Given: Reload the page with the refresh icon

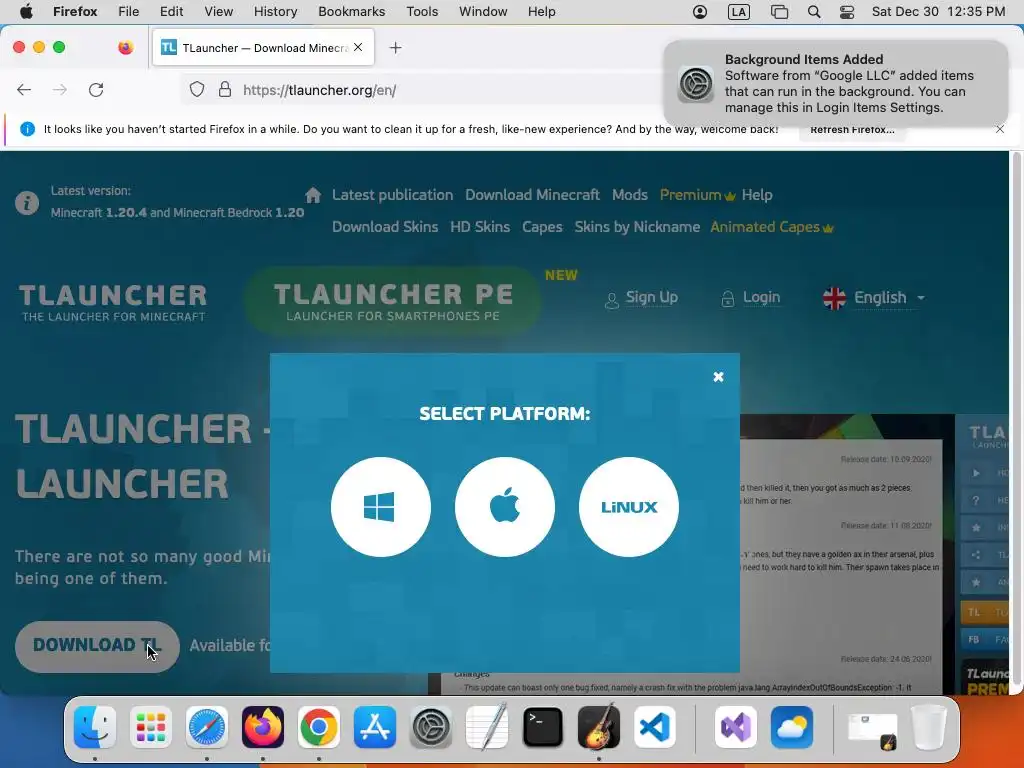Looking at the screenshot, I should [x=96, y=89].
